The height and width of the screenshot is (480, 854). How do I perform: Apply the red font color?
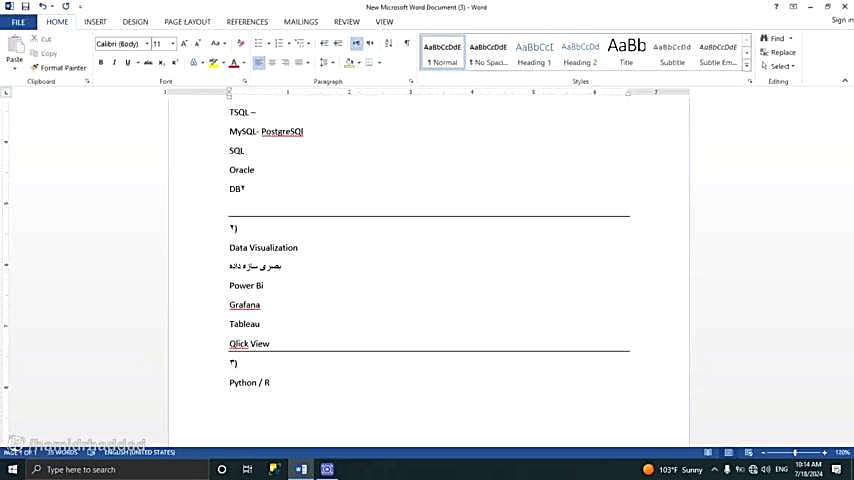[x=234, y=63]
